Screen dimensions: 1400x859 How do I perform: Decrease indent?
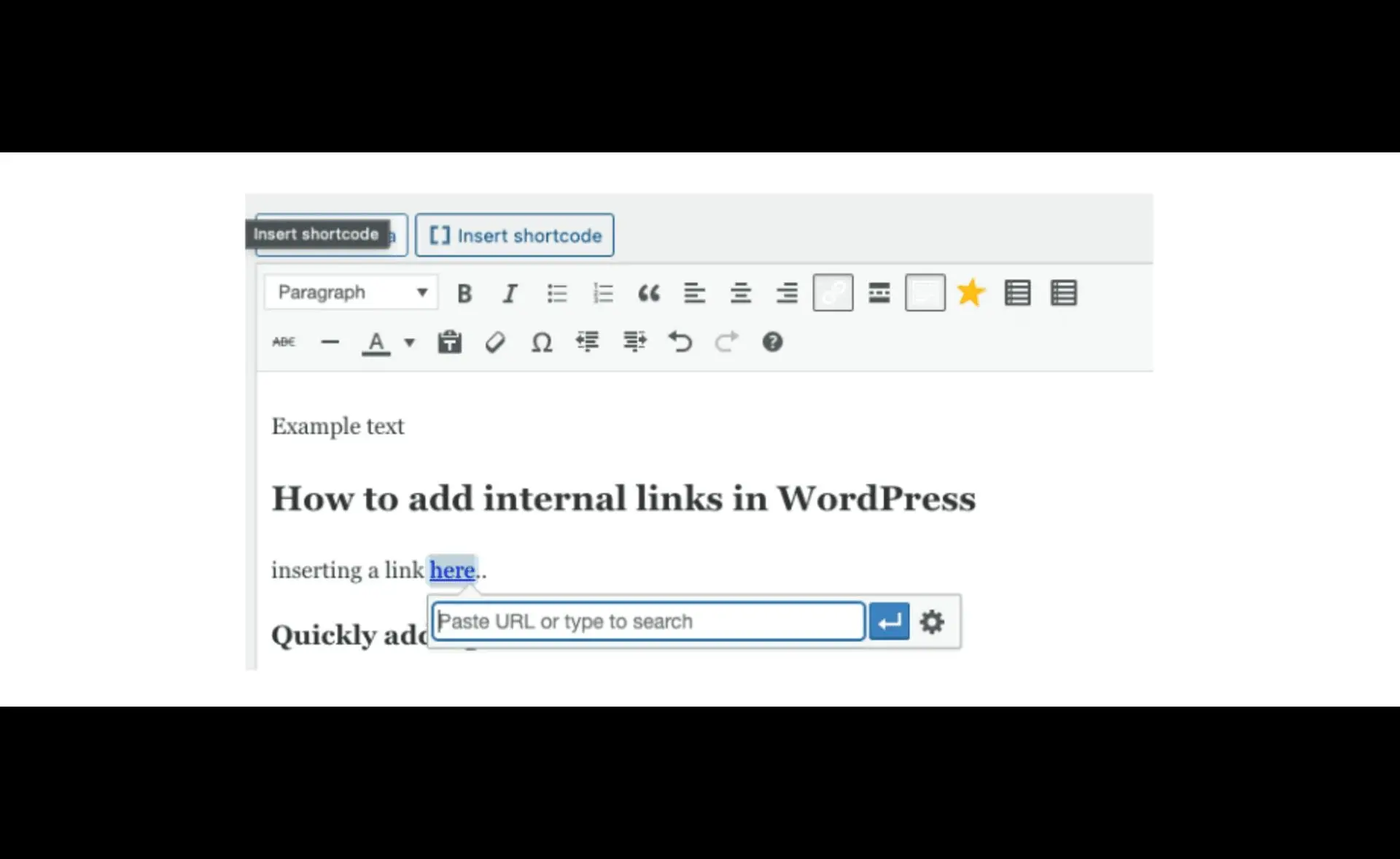(x=588, y=341)
